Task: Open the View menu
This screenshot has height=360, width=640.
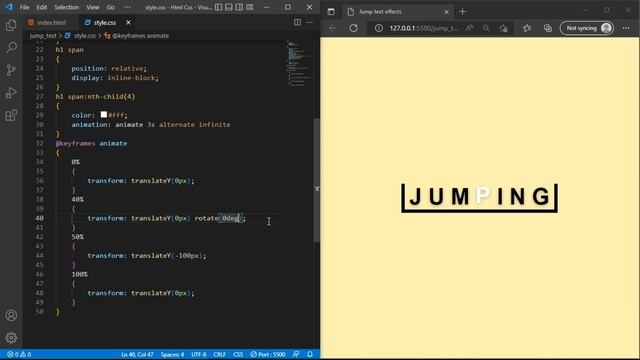Action: pyautogui.click(x=93, y=7)
